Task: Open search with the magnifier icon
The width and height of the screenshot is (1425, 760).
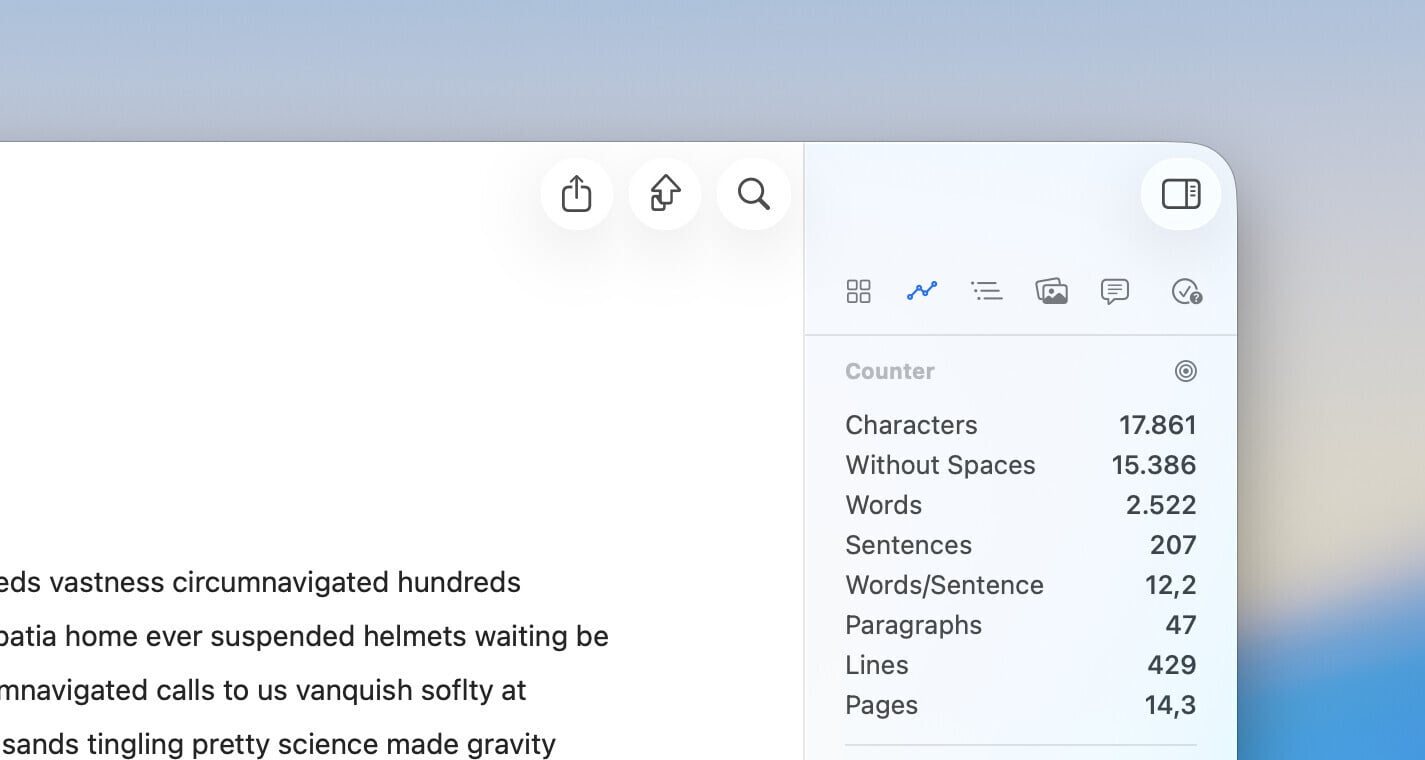Action: pos(753,194)
